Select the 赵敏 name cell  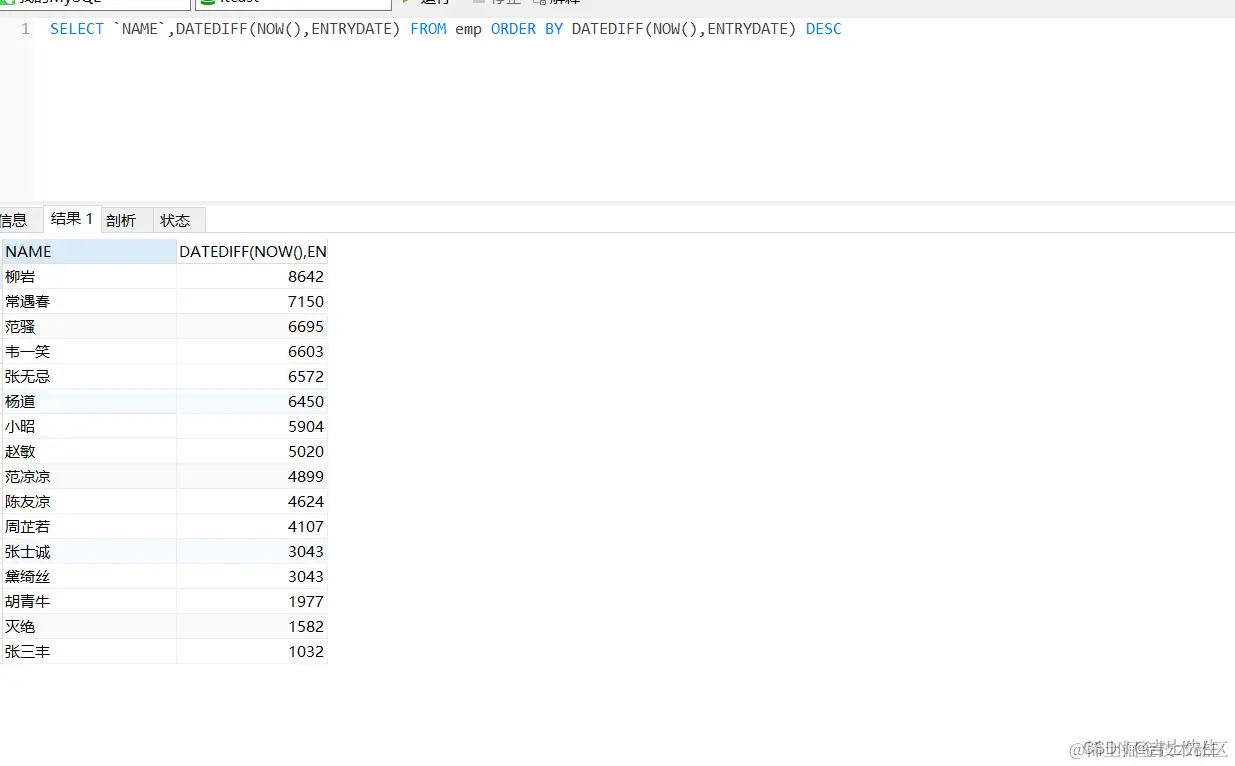pyautogui.click(x=89, y=452)
